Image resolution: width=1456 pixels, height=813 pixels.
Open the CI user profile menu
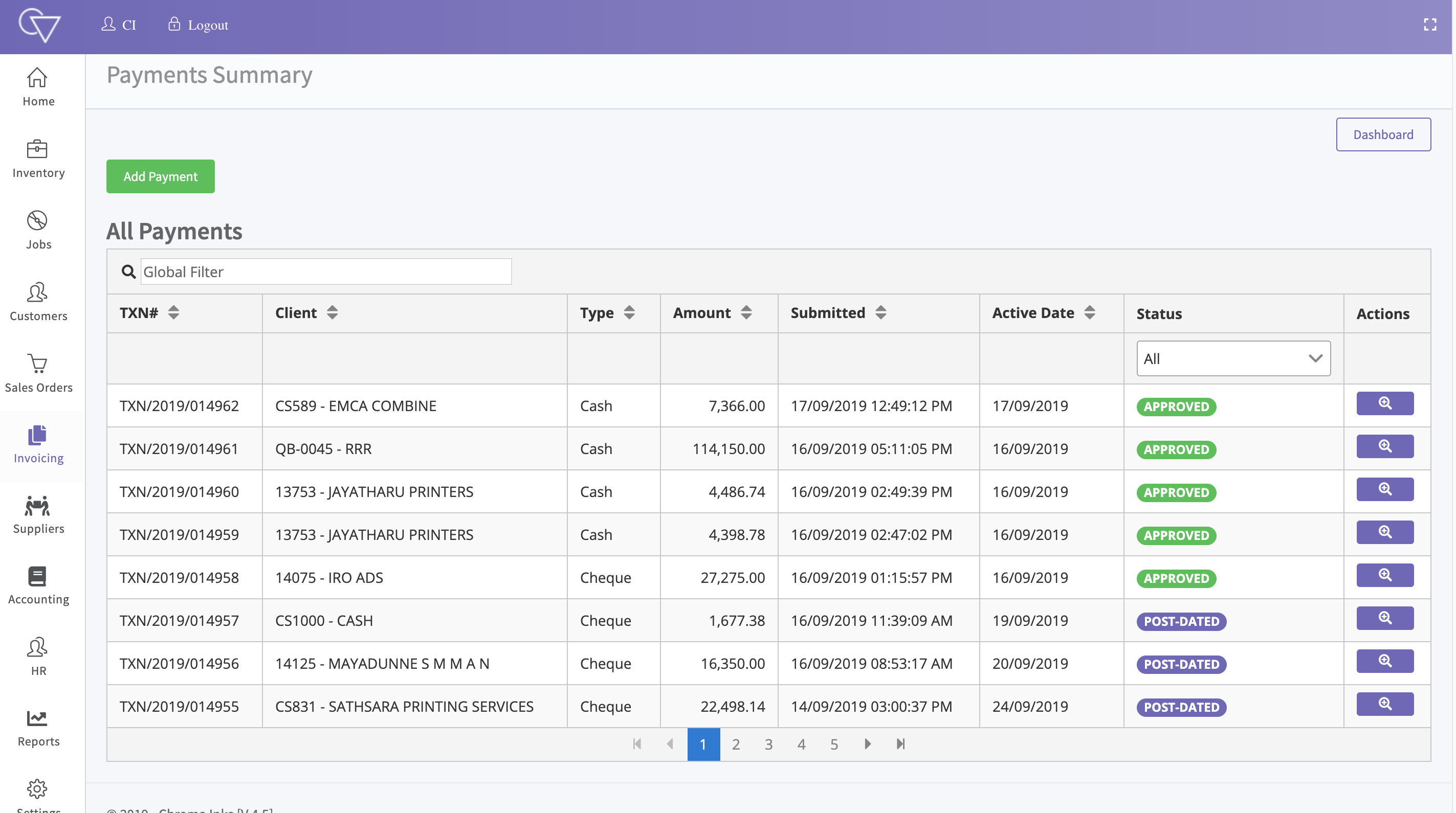tap(119, 25)
